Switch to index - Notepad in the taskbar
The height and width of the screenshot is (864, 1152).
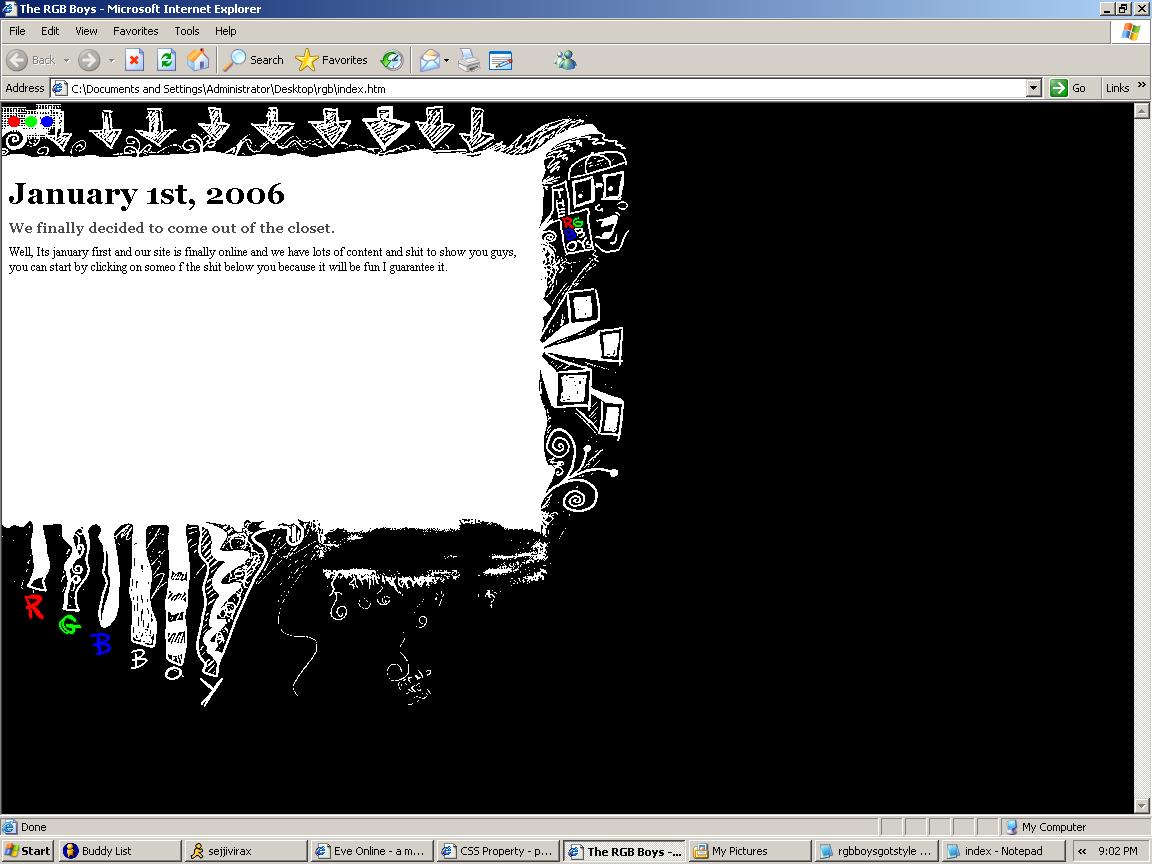point(1002,851)
